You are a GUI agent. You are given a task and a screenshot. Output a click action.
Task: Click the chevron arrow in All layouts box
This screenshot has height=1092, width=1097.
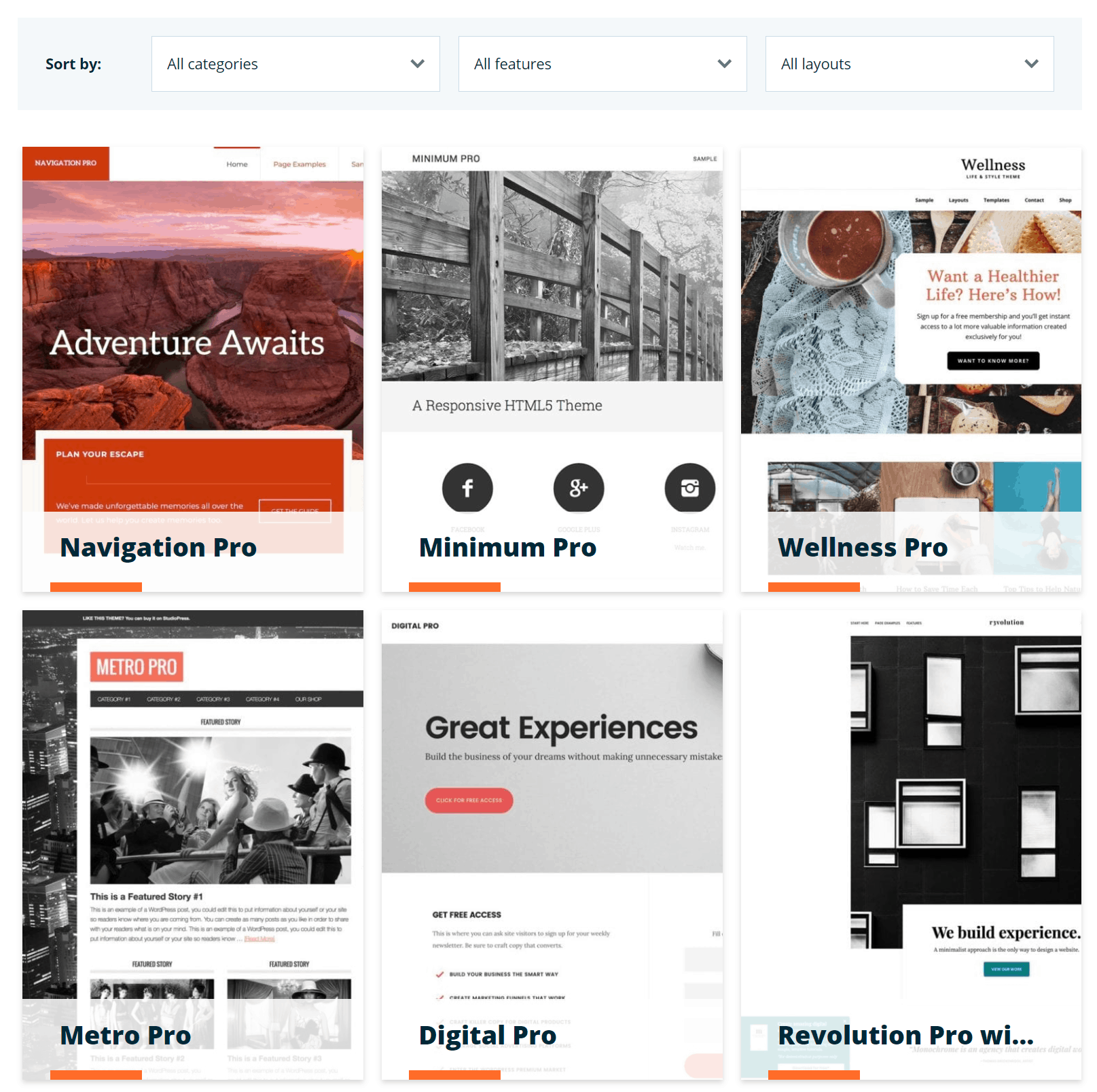pos(1032,64)
